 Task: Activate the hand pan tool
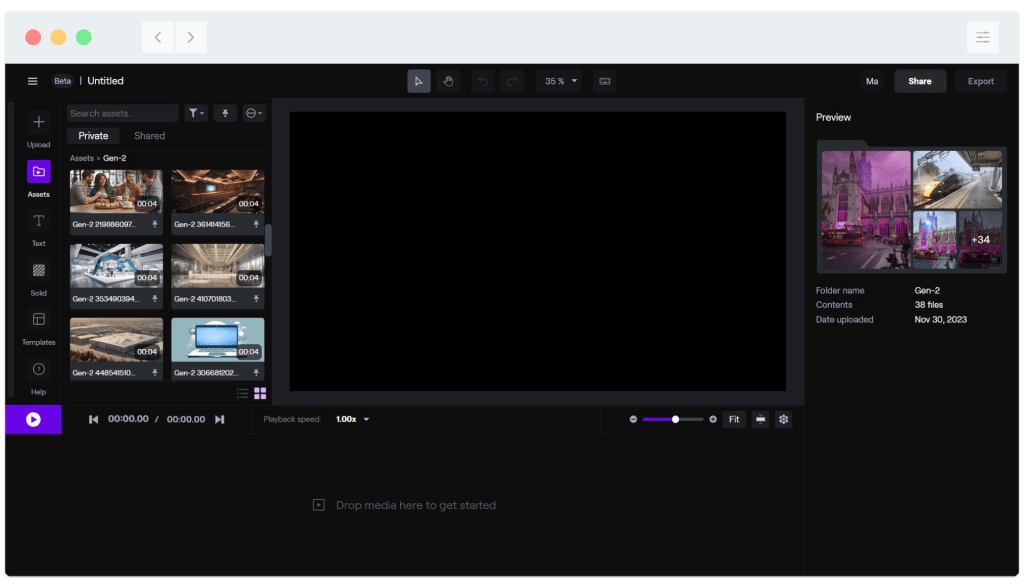pyautogui.click(x=448, y=81)
